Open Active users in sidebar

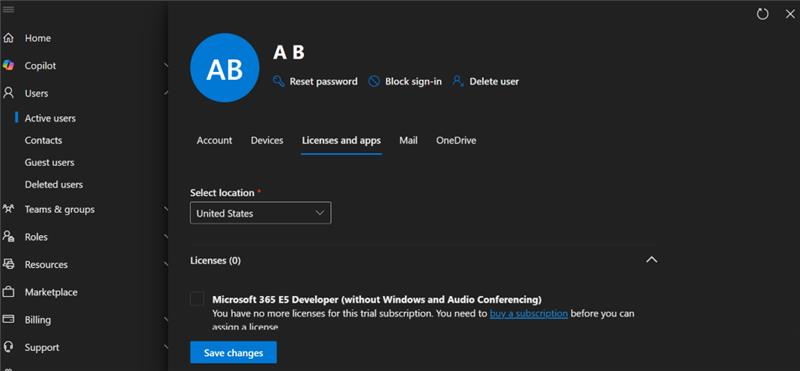(50, 118)
